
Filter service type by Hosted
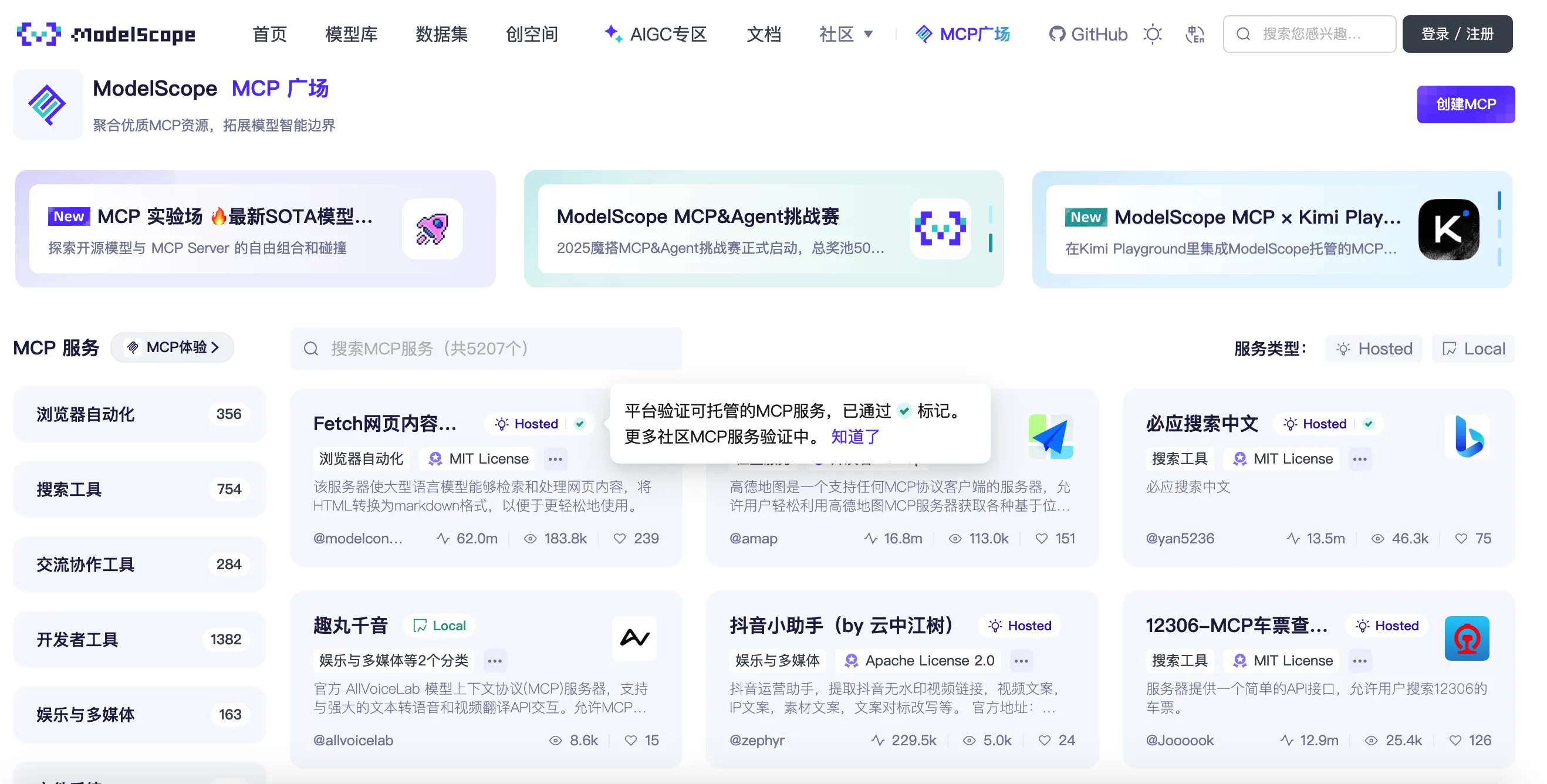click(x=1373, y=349)
